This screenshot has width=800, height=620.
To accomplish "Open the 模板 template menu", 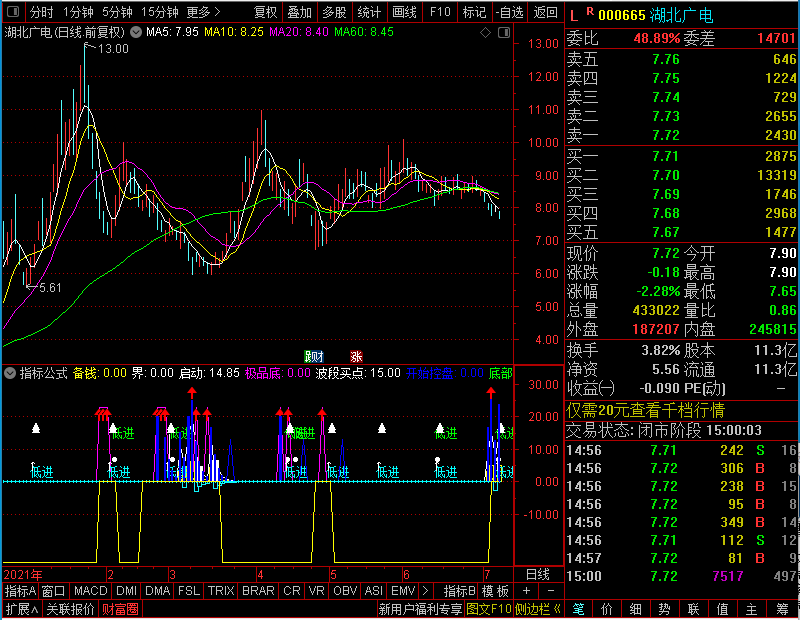I will (495, 591).
